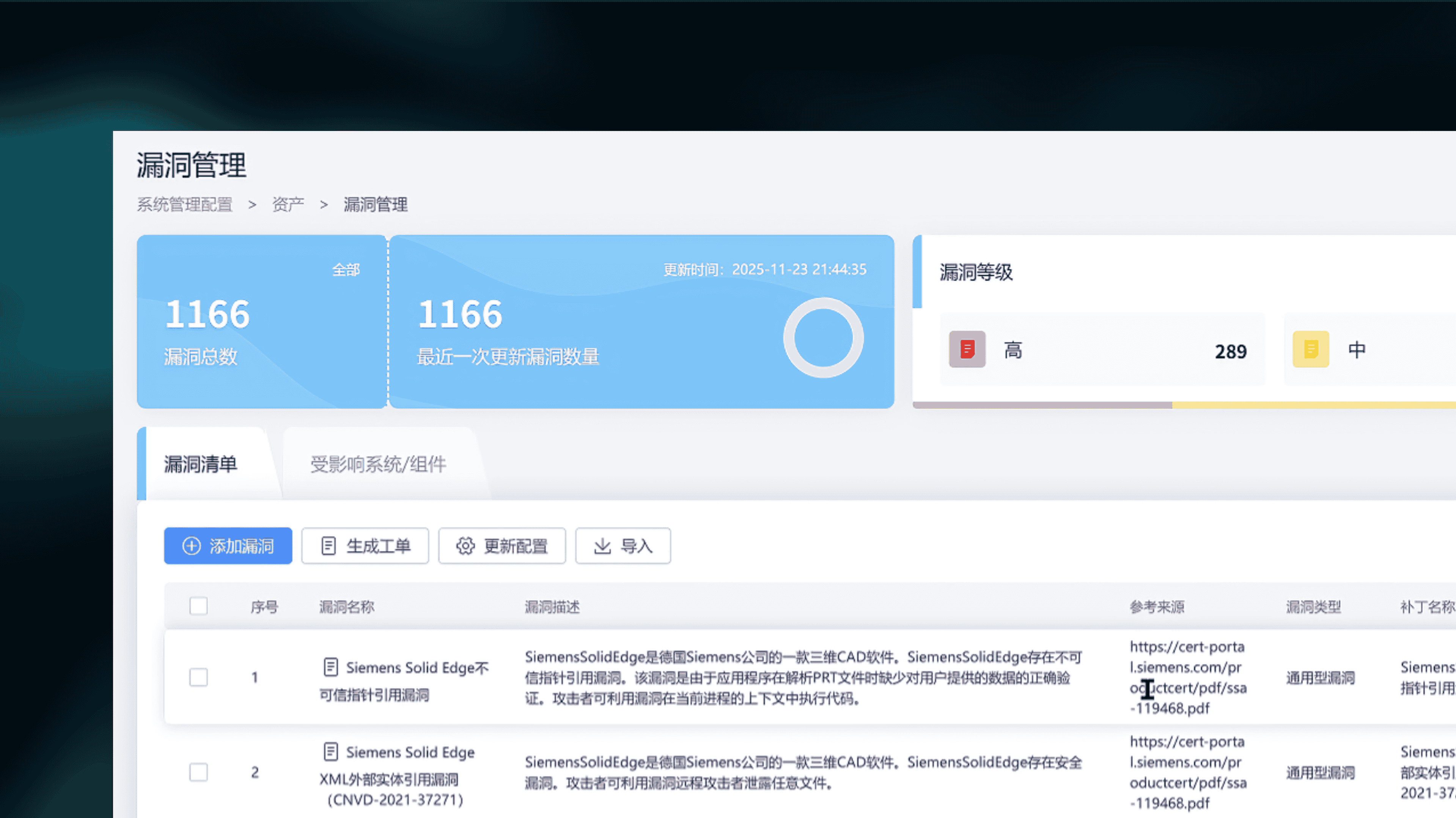Open 资产 in the breadcrumb
Image resolution: width=1456 pixels, height=818 pixels.
(288, 204)
